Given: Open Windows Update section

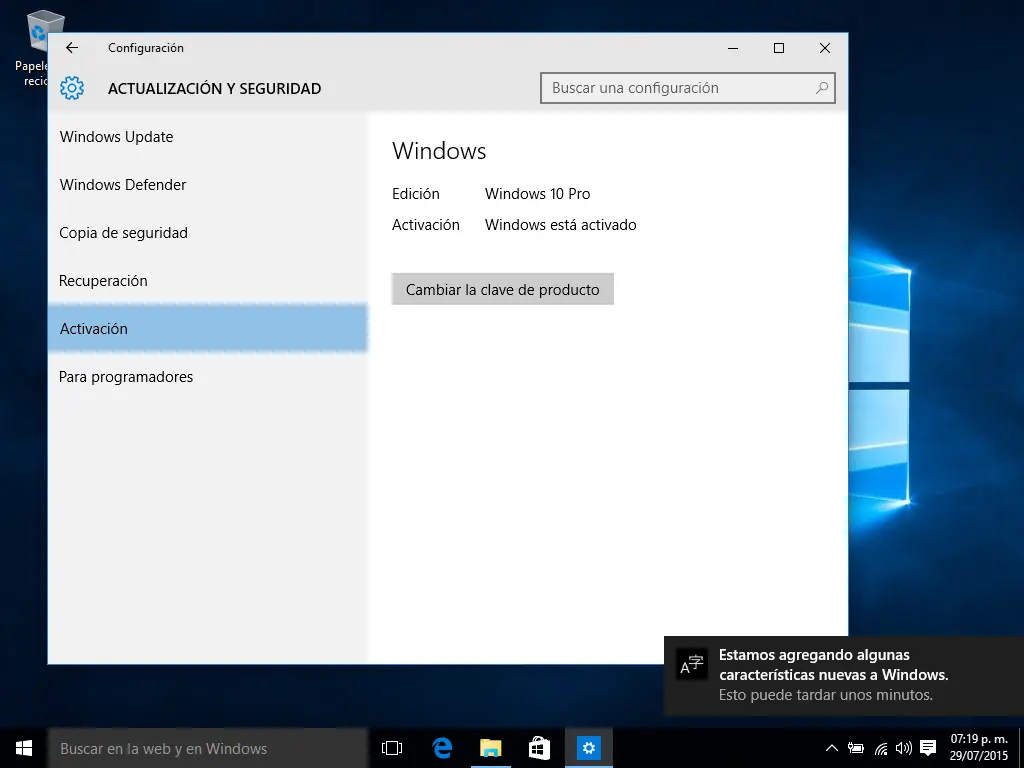Looking at the screenshot, I should pyautogui.click(x=208, y=137).
